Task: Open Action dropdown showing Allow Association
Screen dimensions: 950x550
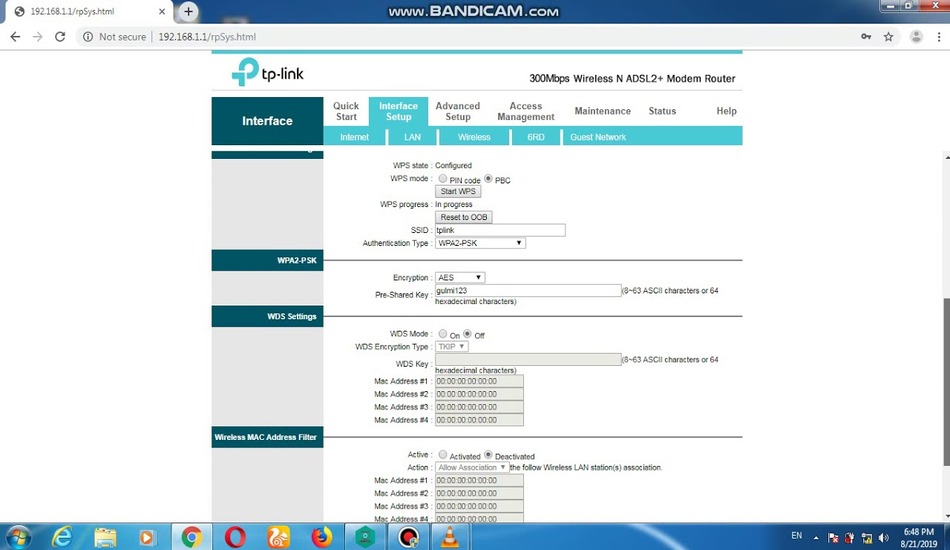Action: pyautogui.click(x=471, y=468)
